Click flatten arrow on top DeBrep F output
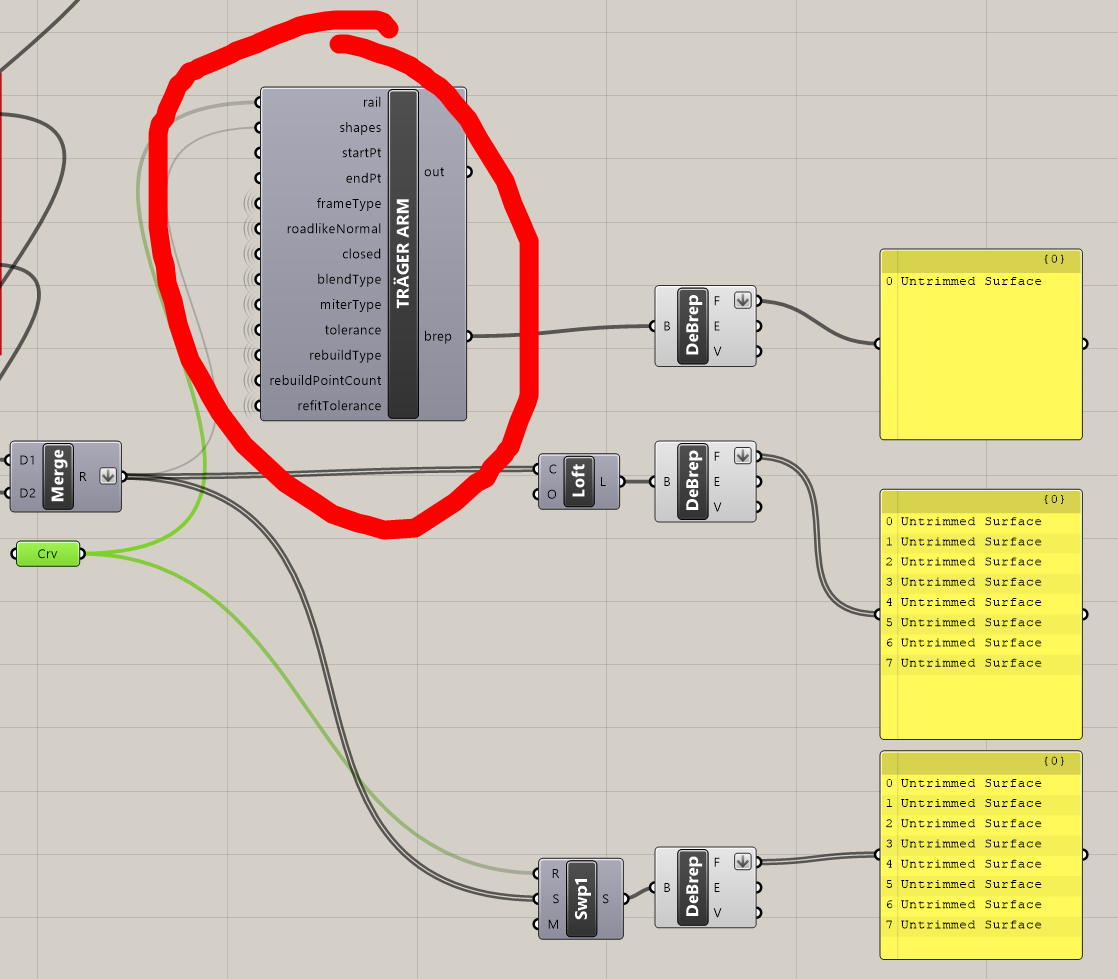The height and width of the screenshot is (979, 1118). coord(742,300)
